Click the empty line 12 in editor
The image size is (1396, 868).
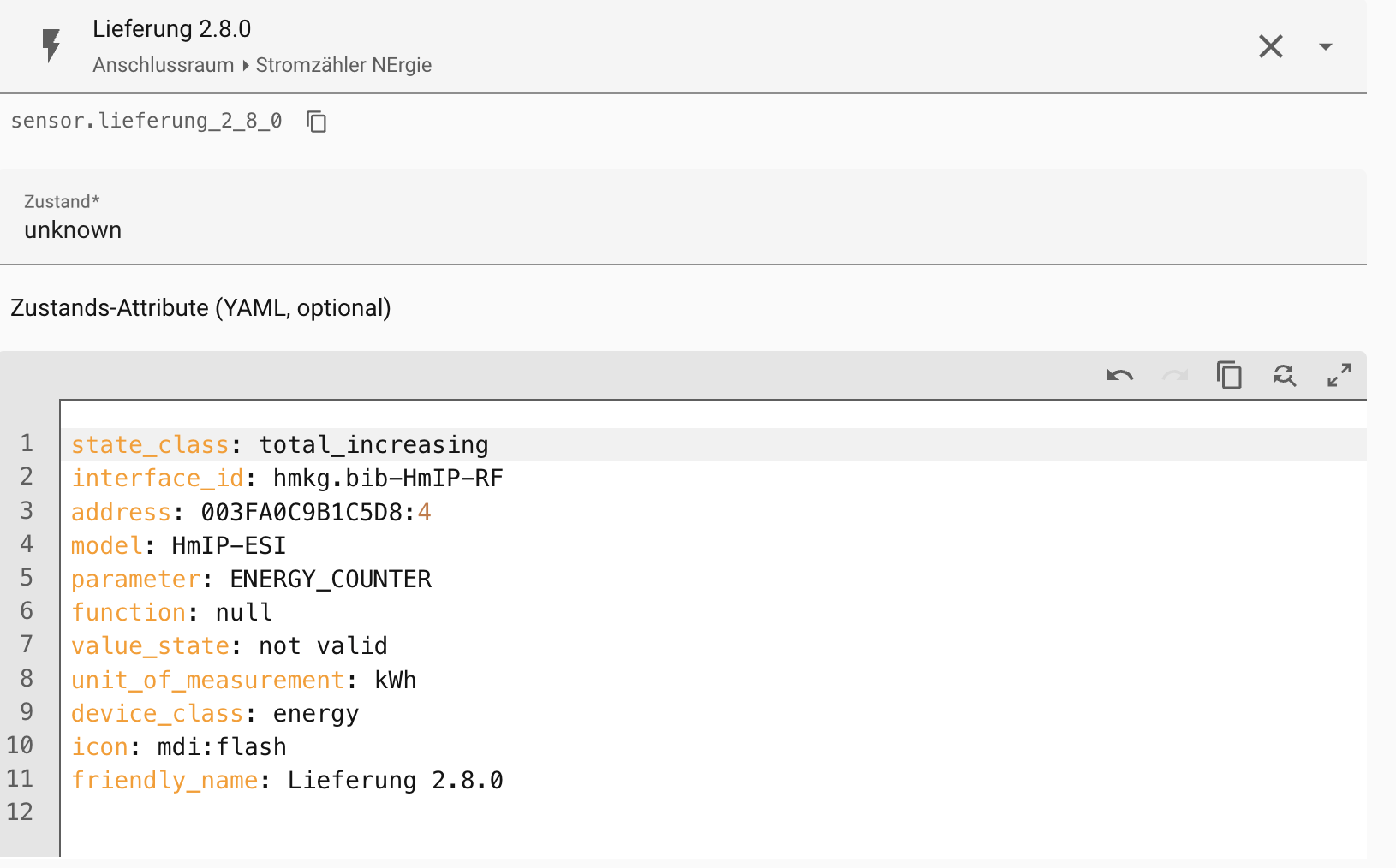pyautogui.click(x=343, y=812)
